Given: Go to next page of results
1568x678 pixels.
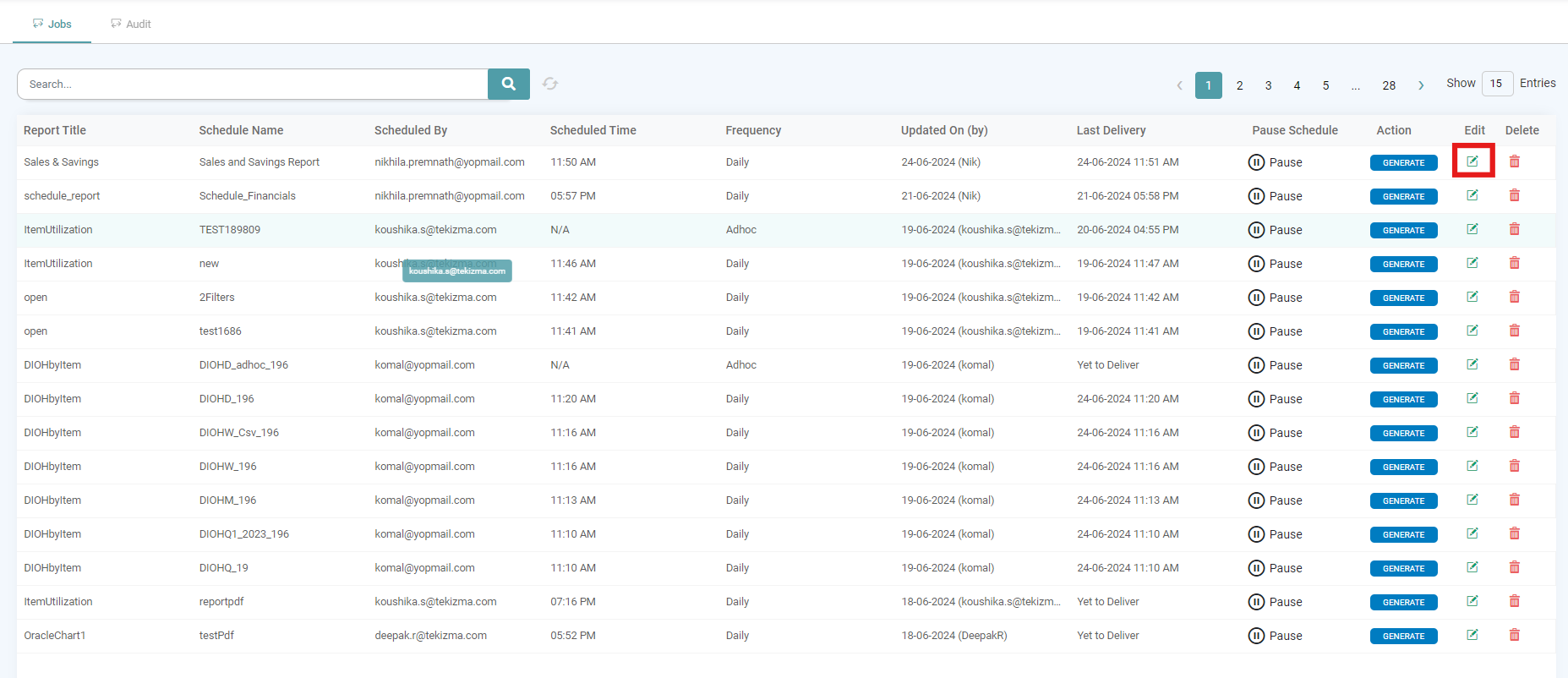Looking at the screenshot, I should point(1421,85).
